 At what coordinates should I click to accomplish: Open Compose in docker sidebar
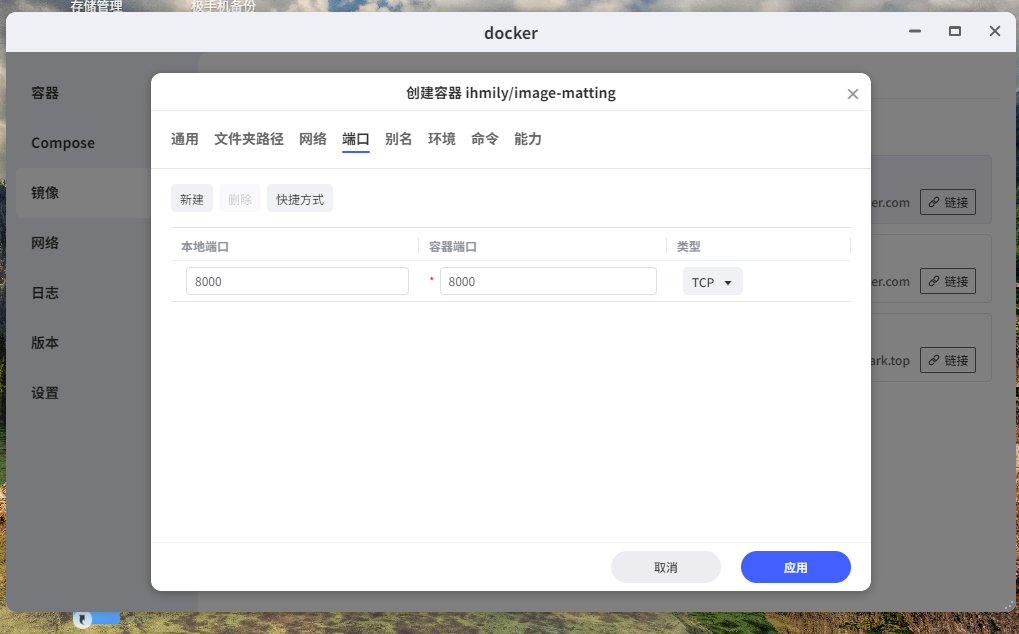(63, 143)
